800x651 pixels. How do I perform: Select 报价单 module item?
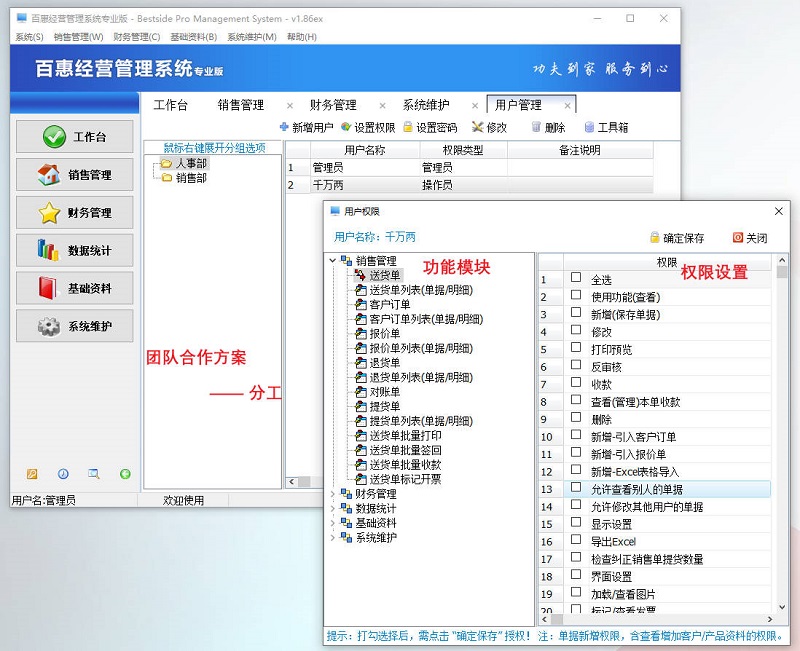(x=378, y=334)
